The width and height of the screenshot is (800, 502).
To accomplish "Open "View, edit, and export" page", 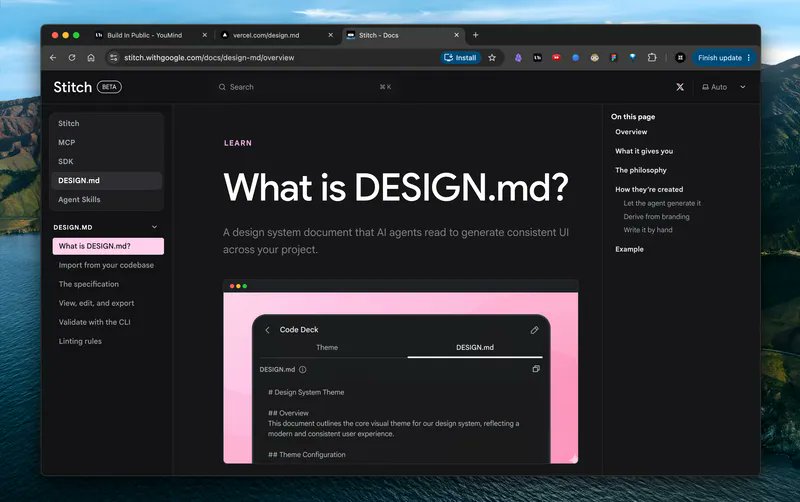I will pos(96,303).
